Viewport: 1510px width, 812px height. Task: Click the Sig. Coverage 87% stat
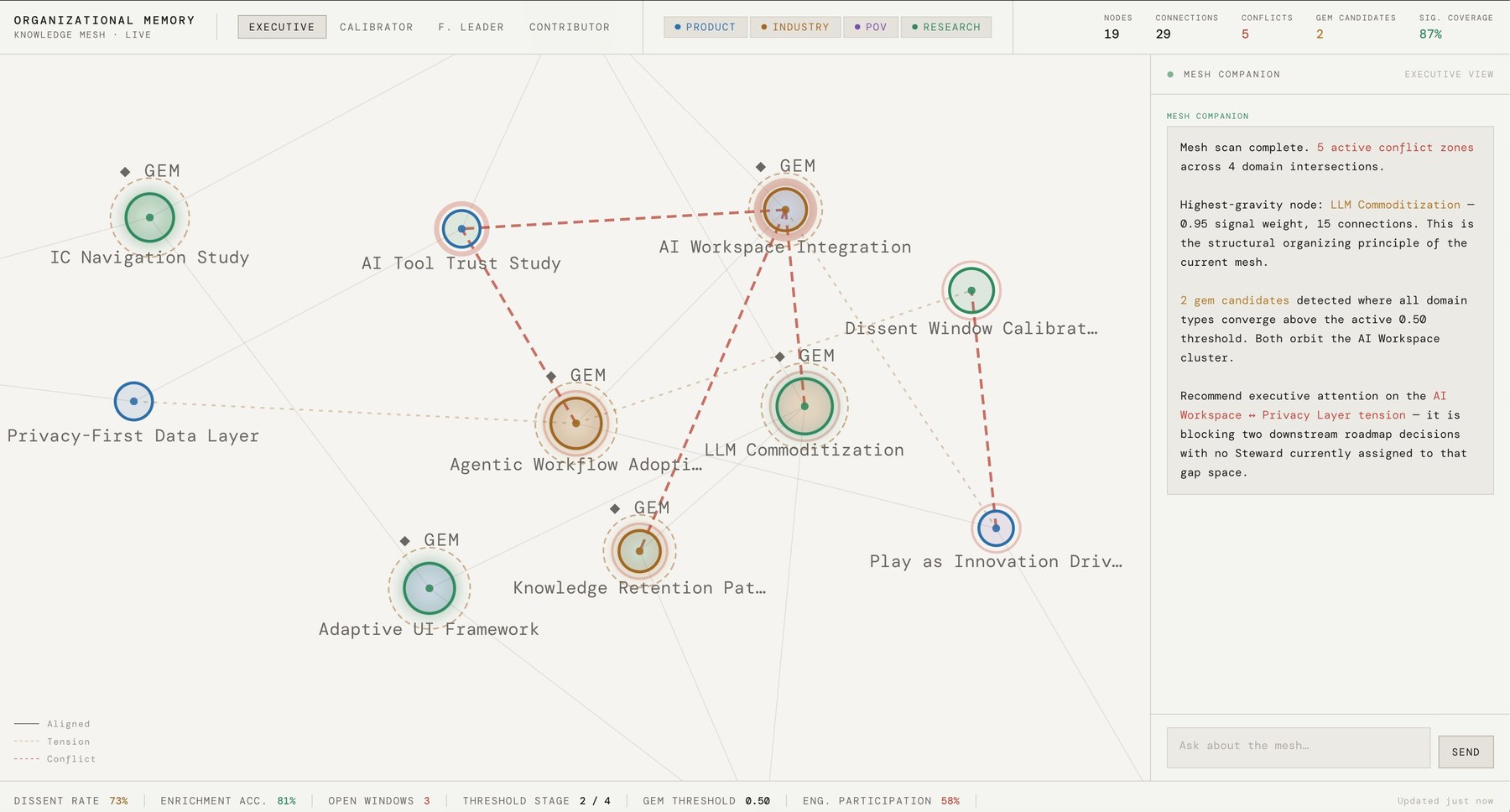(x=1455, y=27)
